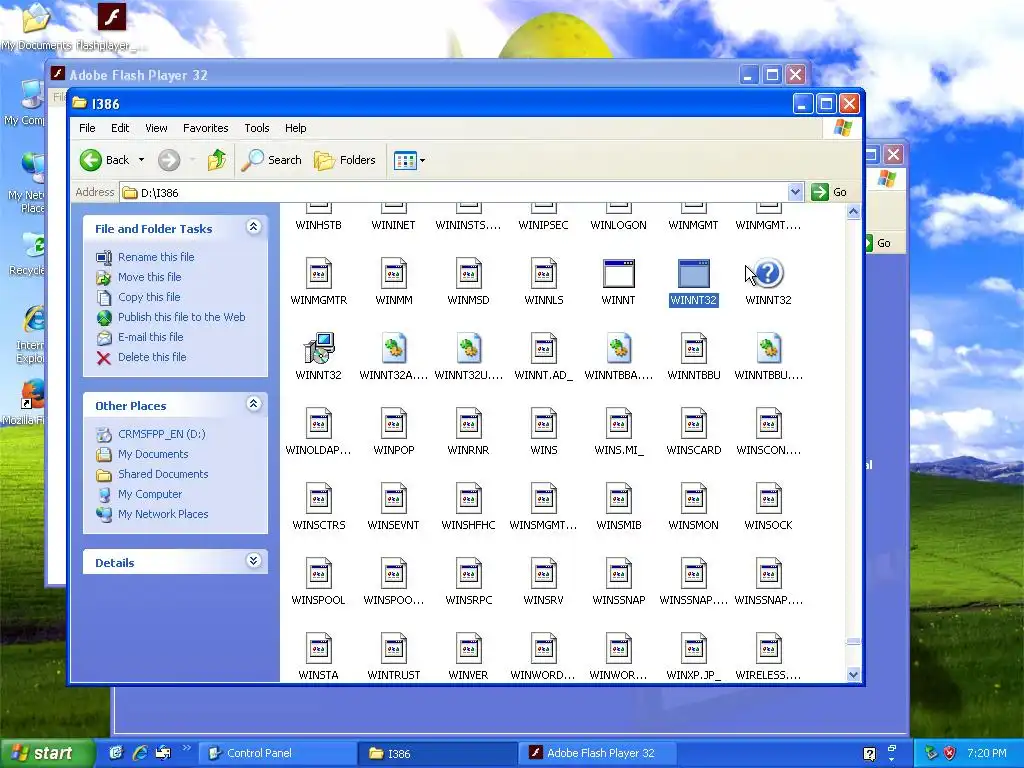The height and width of the screenshot is (768, 1024).
Task: Collapse the Other Places panel
Action: tap(253, 404)
